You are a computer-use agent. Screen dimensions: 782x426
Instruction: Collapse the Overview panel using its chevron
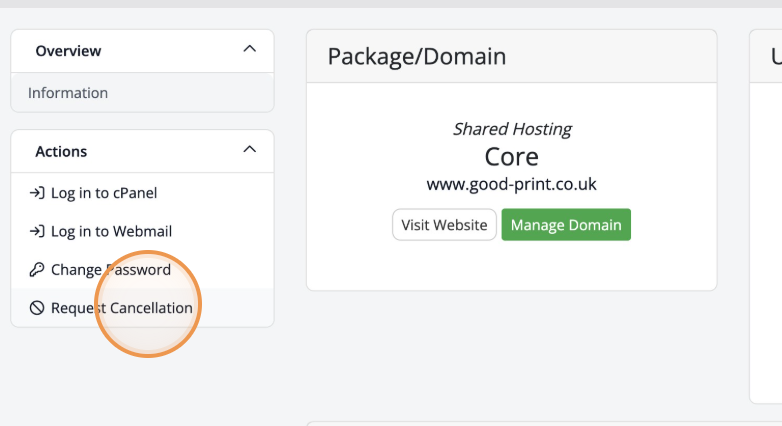point(250,50)
